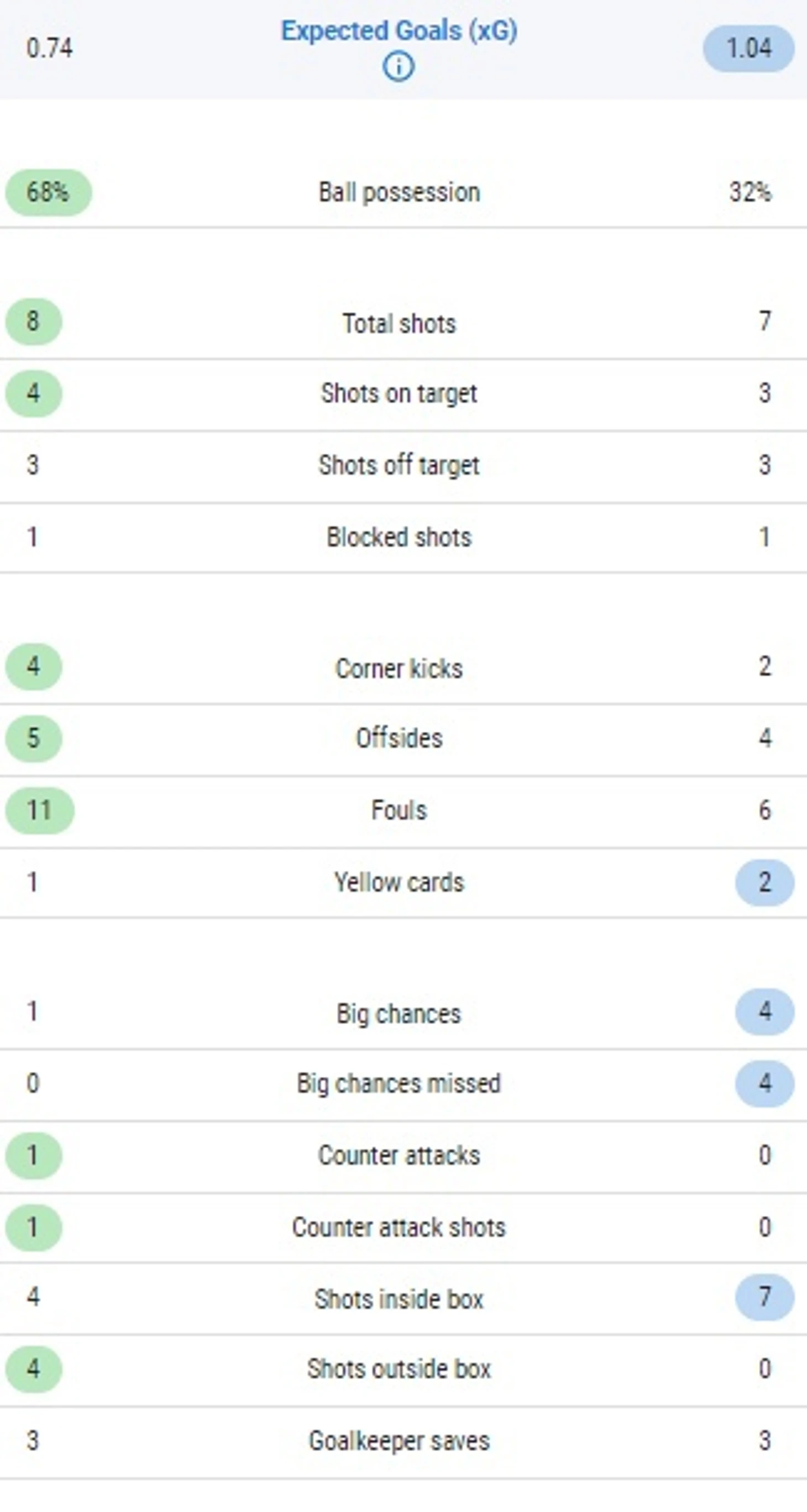Select the Counter attacks label
The height and width of the screenshot is (1512, 807).
coord(399,1155)
